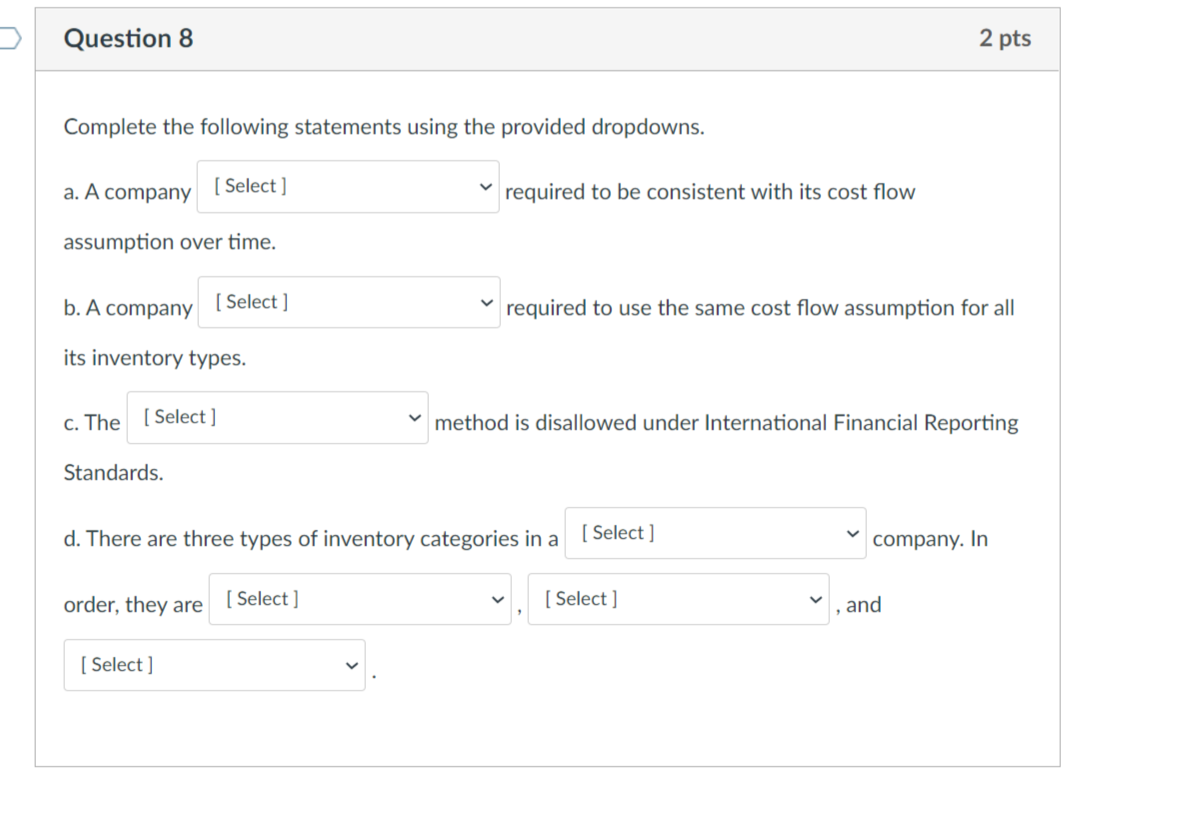Viewport: 1198px width, 814px height.
Task: Open the dropdown right after 'order, they are'
Action: [360, 599]
